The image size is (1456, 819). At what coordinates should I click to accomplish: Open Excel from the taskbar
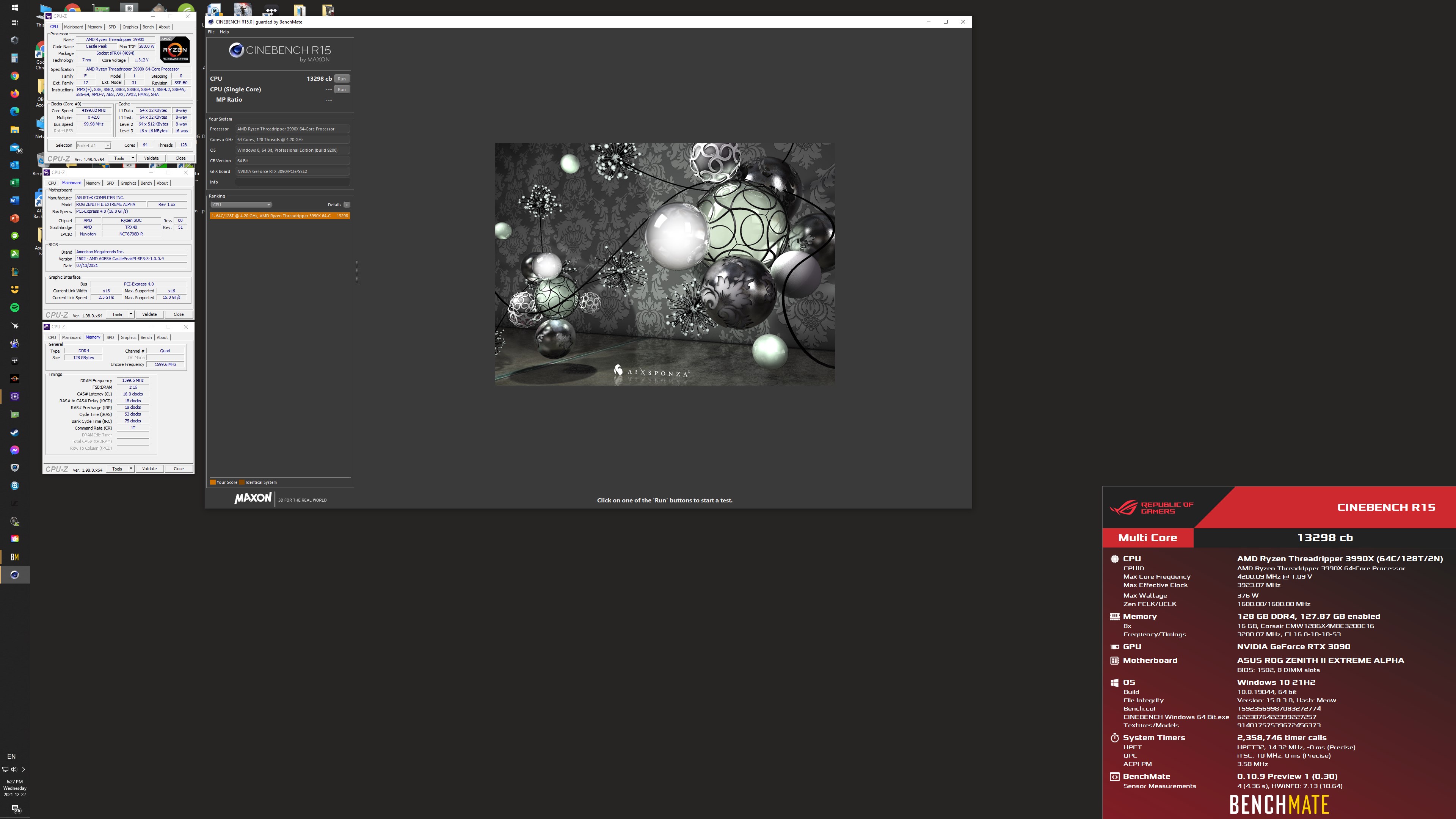tap(15, 182)
